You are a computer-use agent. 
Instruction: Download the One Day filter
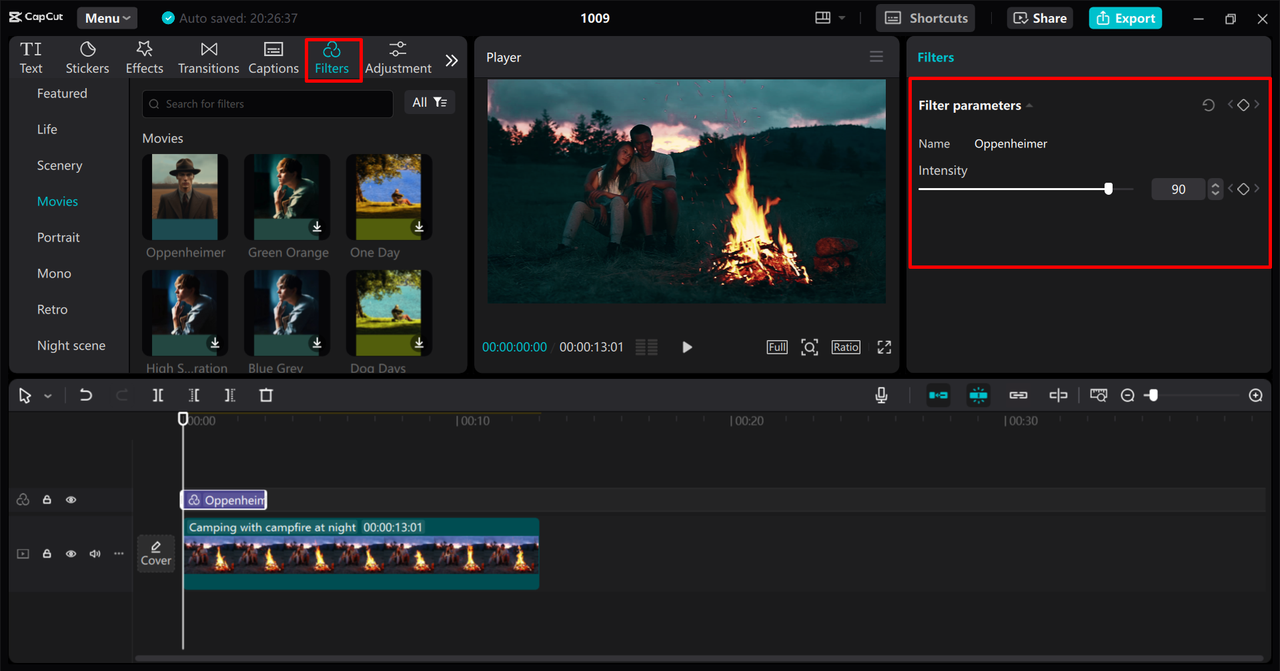coord(418,227)
